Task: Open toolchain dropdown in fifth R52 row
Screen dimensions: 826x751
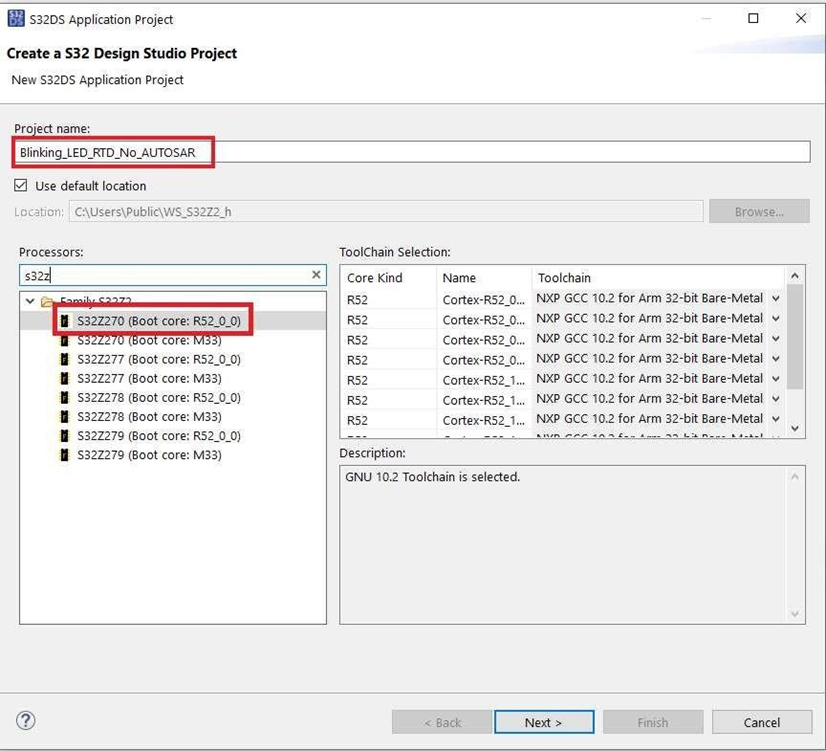Action: tap(775, 378)
